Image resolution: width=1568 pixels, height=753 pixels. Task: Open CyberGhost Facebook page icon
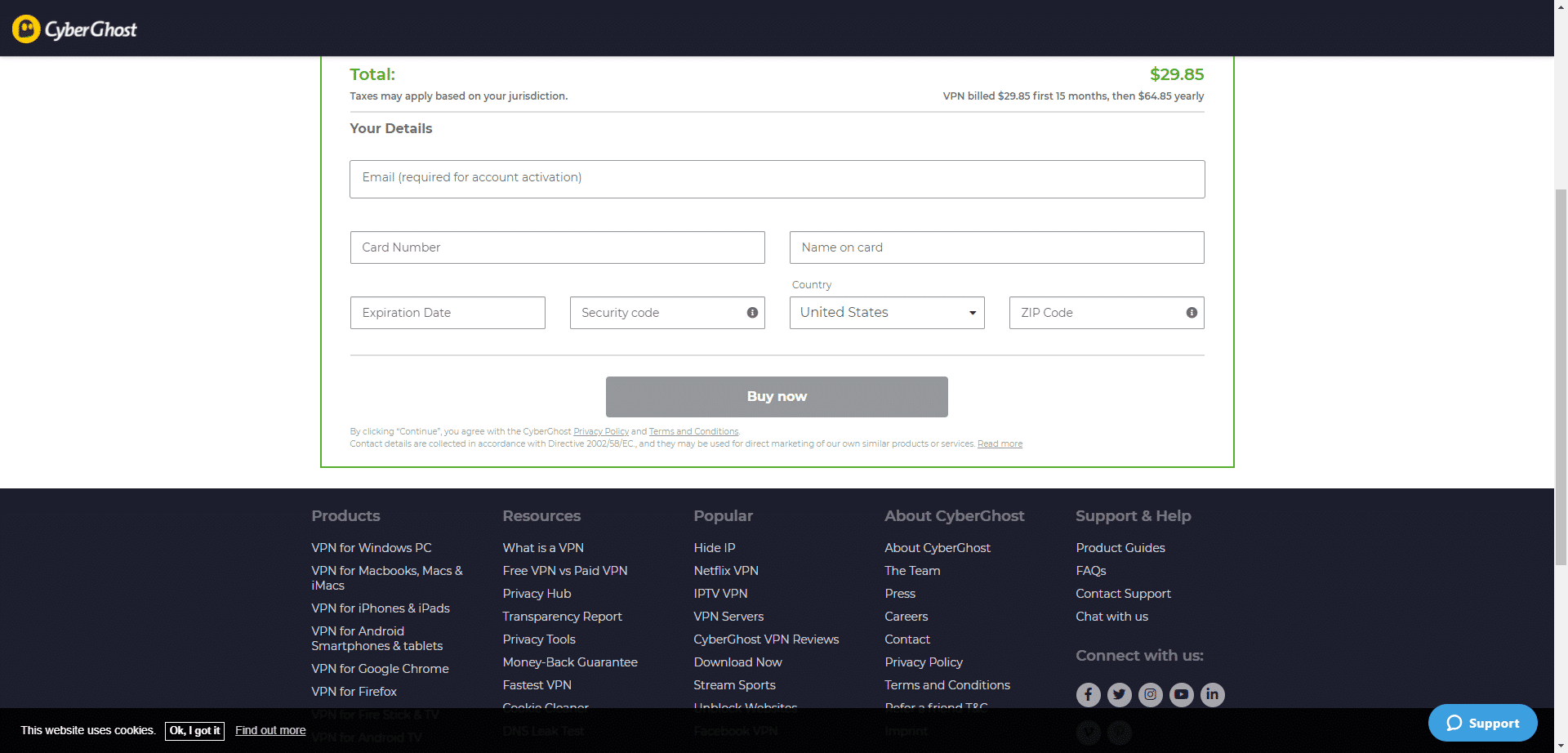pyautogui.click(x=1088, y=694)
